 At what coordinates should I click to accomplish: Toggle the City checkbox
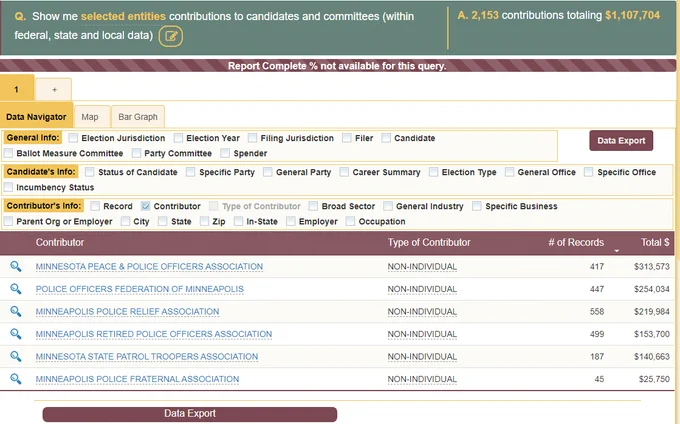tap(125, 222)
